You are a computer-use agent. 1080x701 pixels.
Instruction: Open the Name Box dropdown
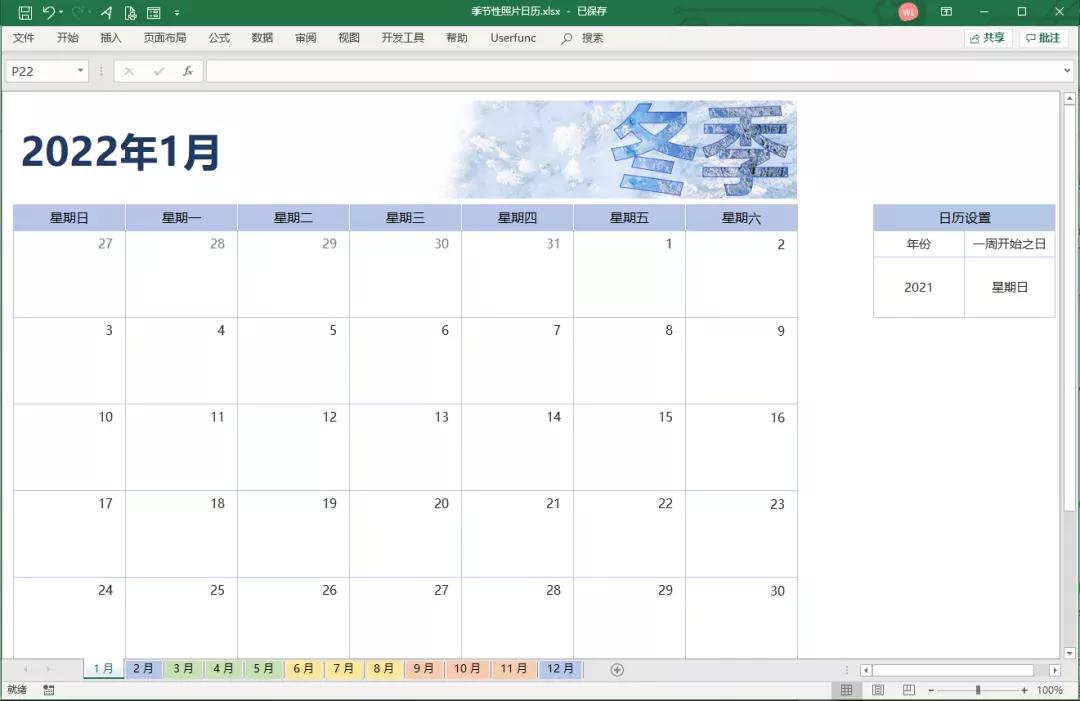click(81, 71)
